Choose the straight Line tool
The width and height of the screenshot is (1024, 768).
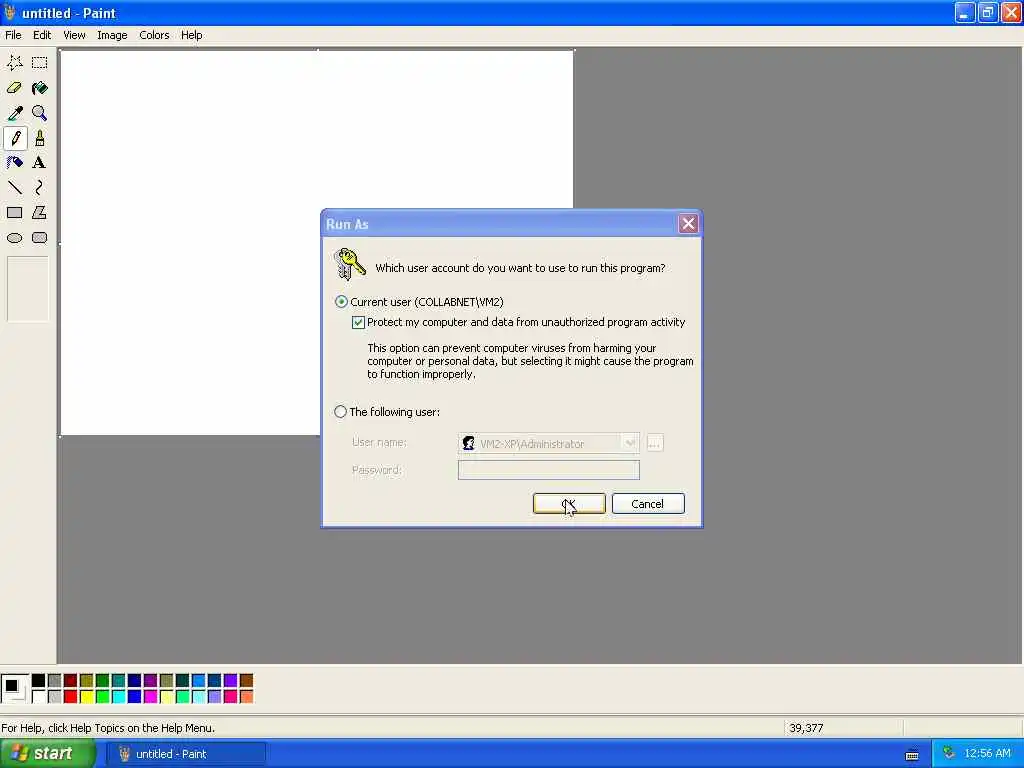pos(14,188)
